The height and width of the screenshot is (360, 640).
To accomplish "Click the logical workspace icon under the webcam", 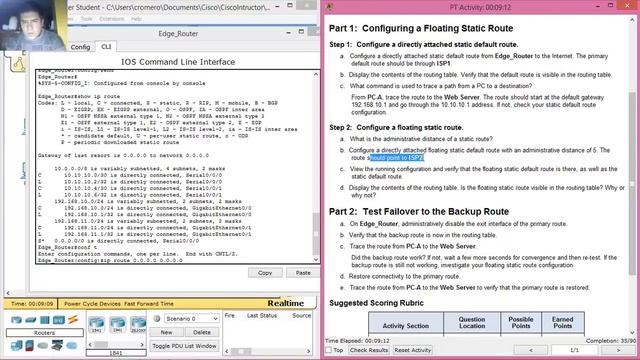I will (x=18, y=63).
